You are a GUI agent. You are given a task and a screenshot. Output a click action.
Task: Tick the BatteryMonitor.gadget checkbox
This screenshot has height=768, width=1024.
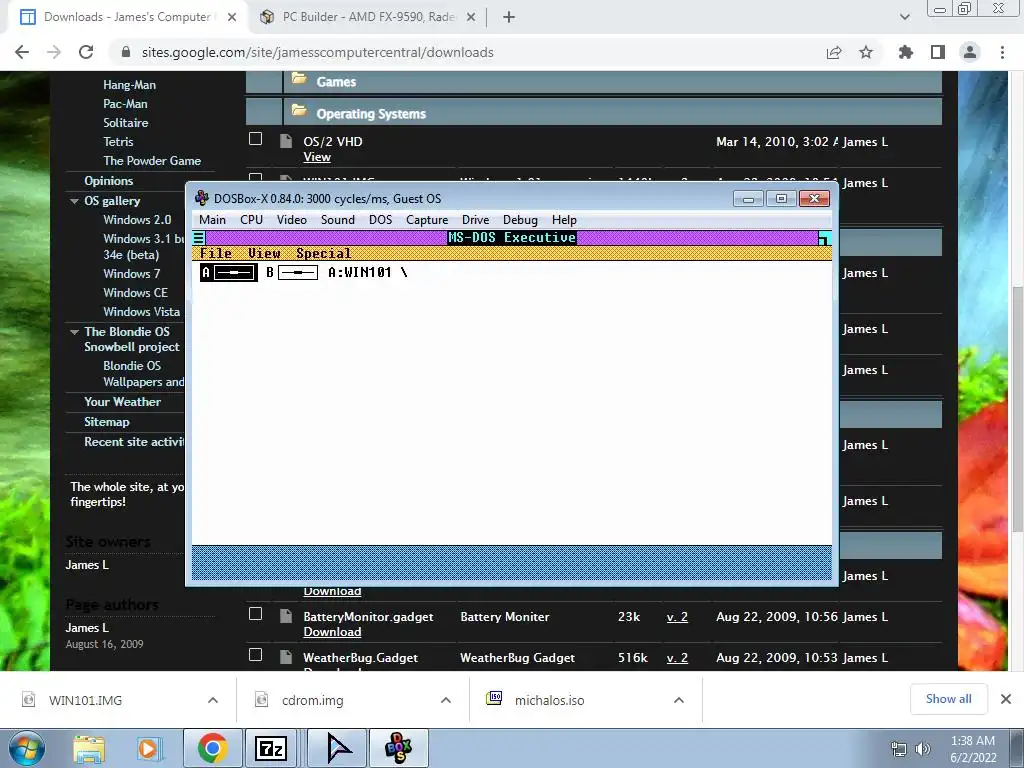pyautogui.click(x=255, y=614)
